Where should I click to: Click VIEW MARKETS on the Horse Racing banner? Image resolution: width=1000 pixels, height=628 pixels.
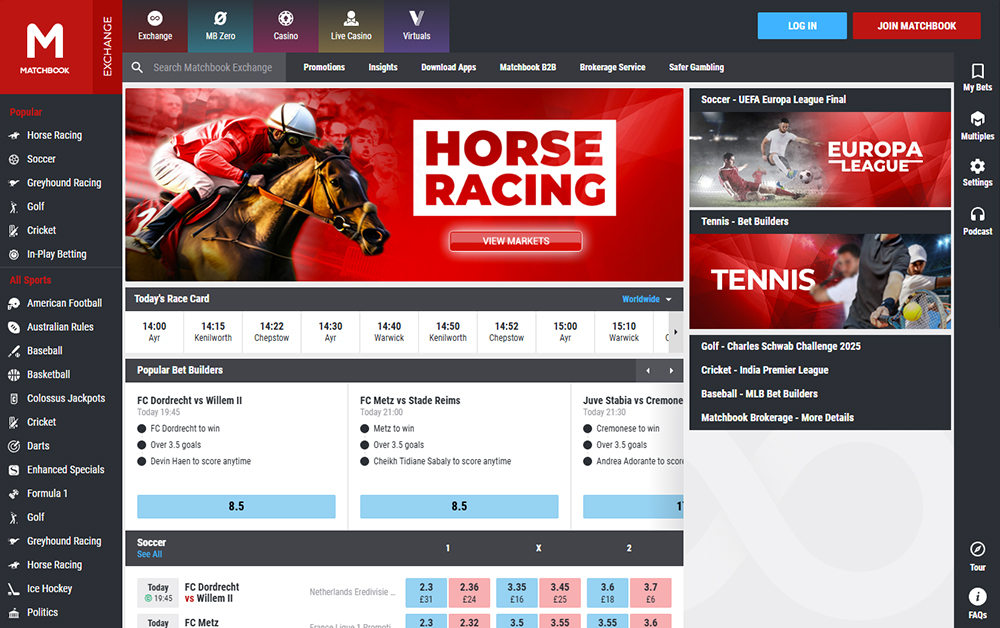click(515, 241)
